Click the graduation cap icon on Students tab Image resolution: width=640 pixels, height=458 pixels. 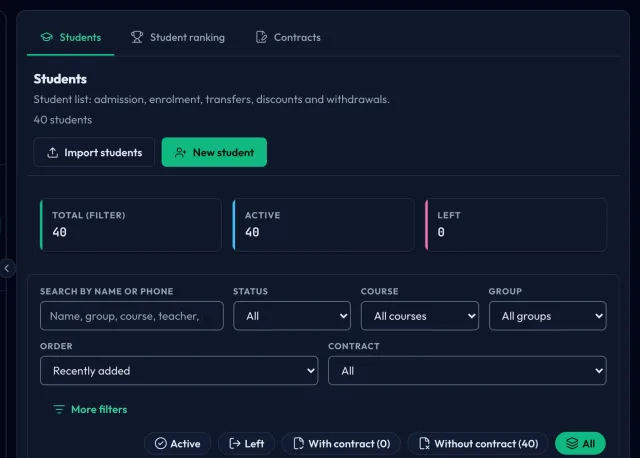[x=47, y=37]
